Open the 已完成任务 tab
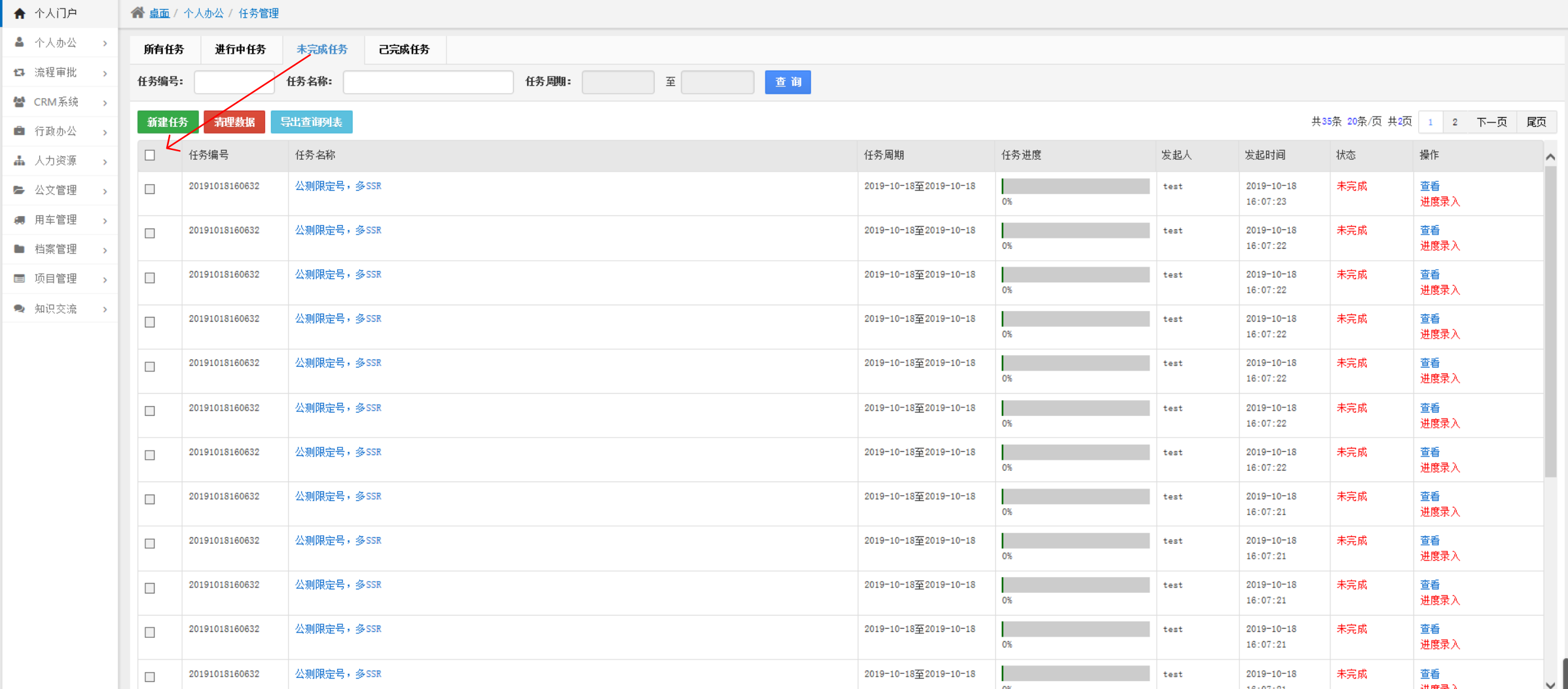This screenshot has height=689, width=1568. [x=404, y=49]
